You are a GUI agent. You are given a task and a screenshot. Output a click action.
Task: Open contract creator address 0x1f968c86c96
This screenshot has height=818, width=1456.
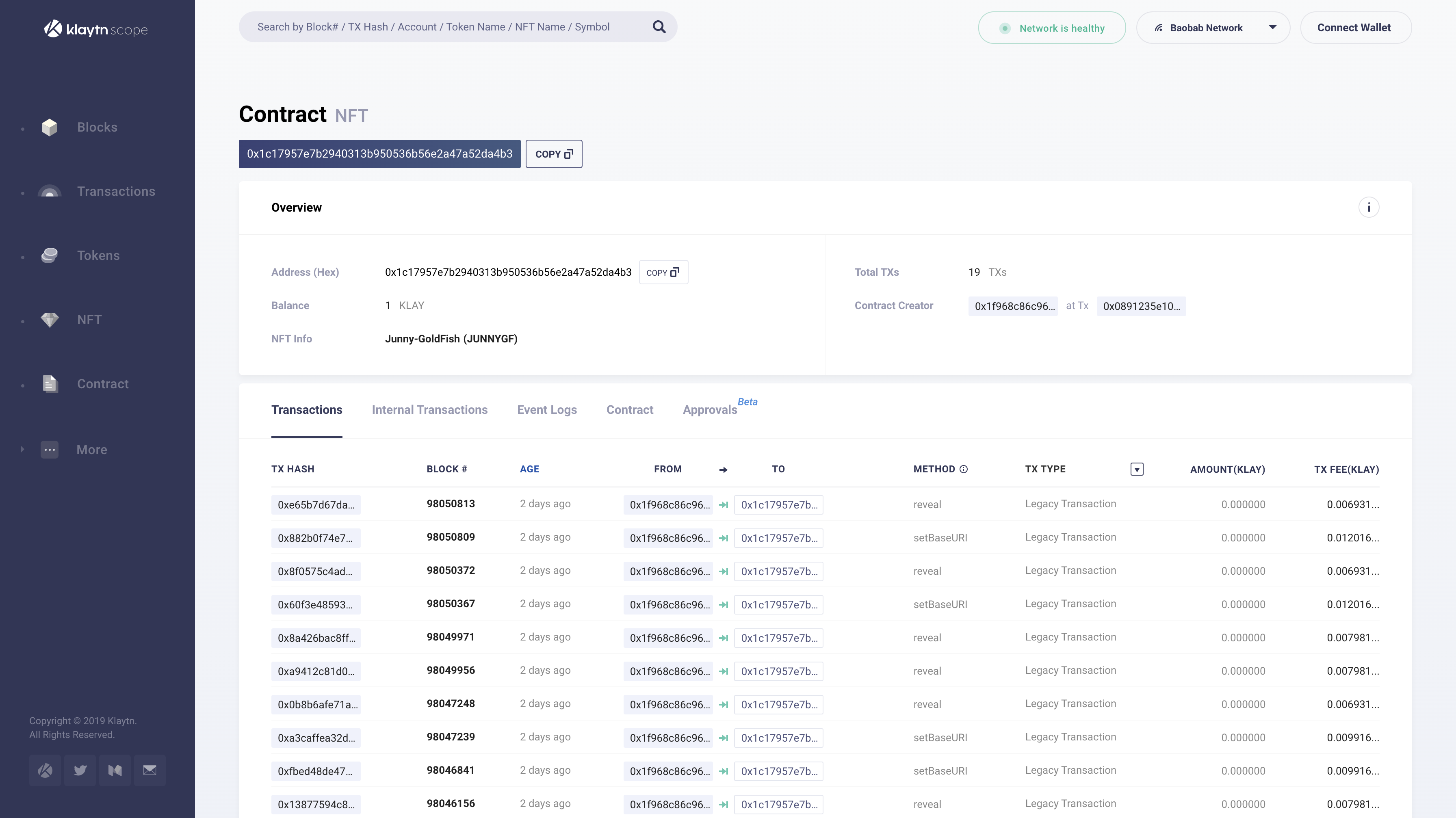1013,306
